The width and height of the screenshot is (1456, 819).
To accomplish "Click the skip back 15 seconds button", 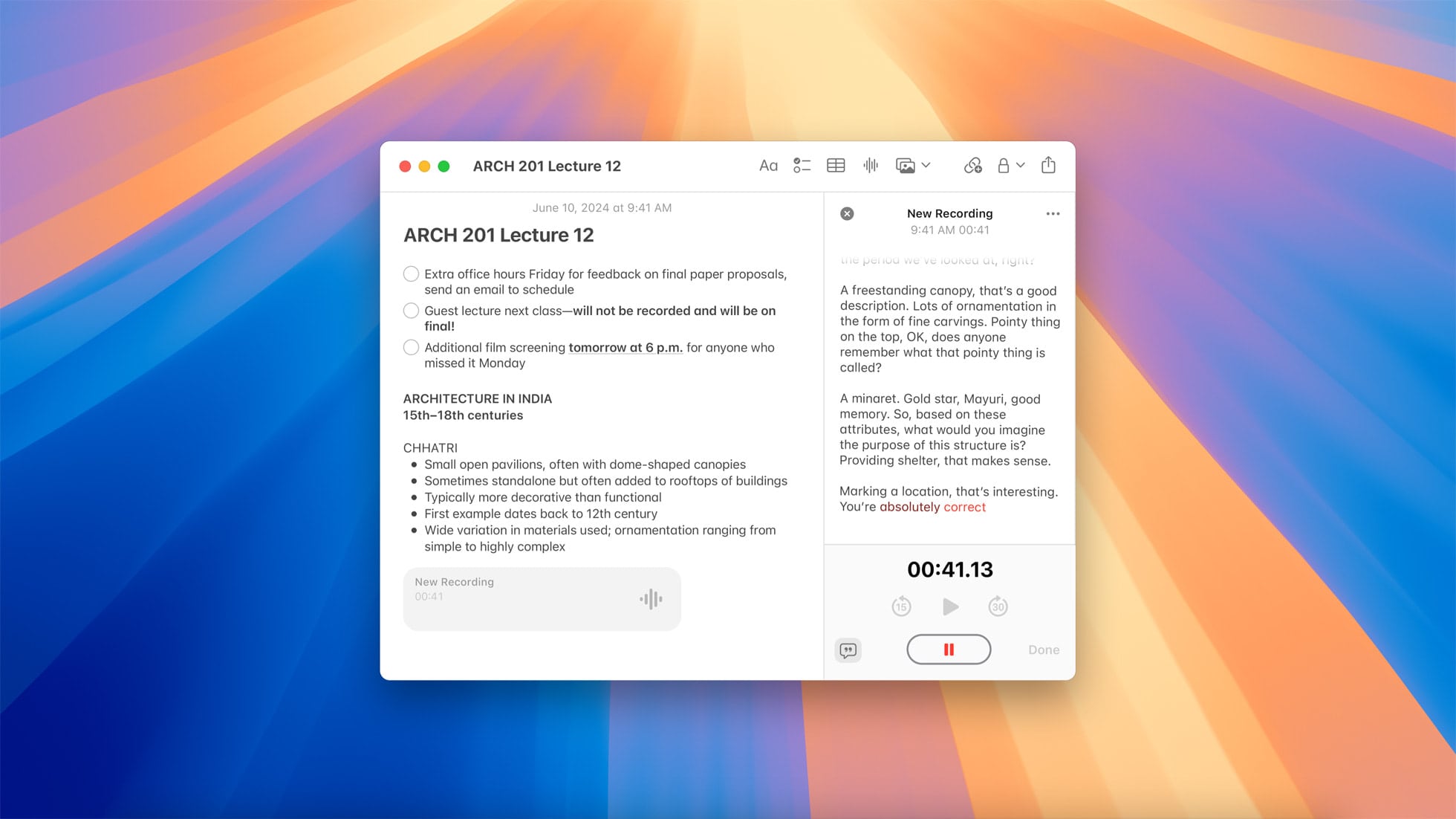I will [901, 605].
